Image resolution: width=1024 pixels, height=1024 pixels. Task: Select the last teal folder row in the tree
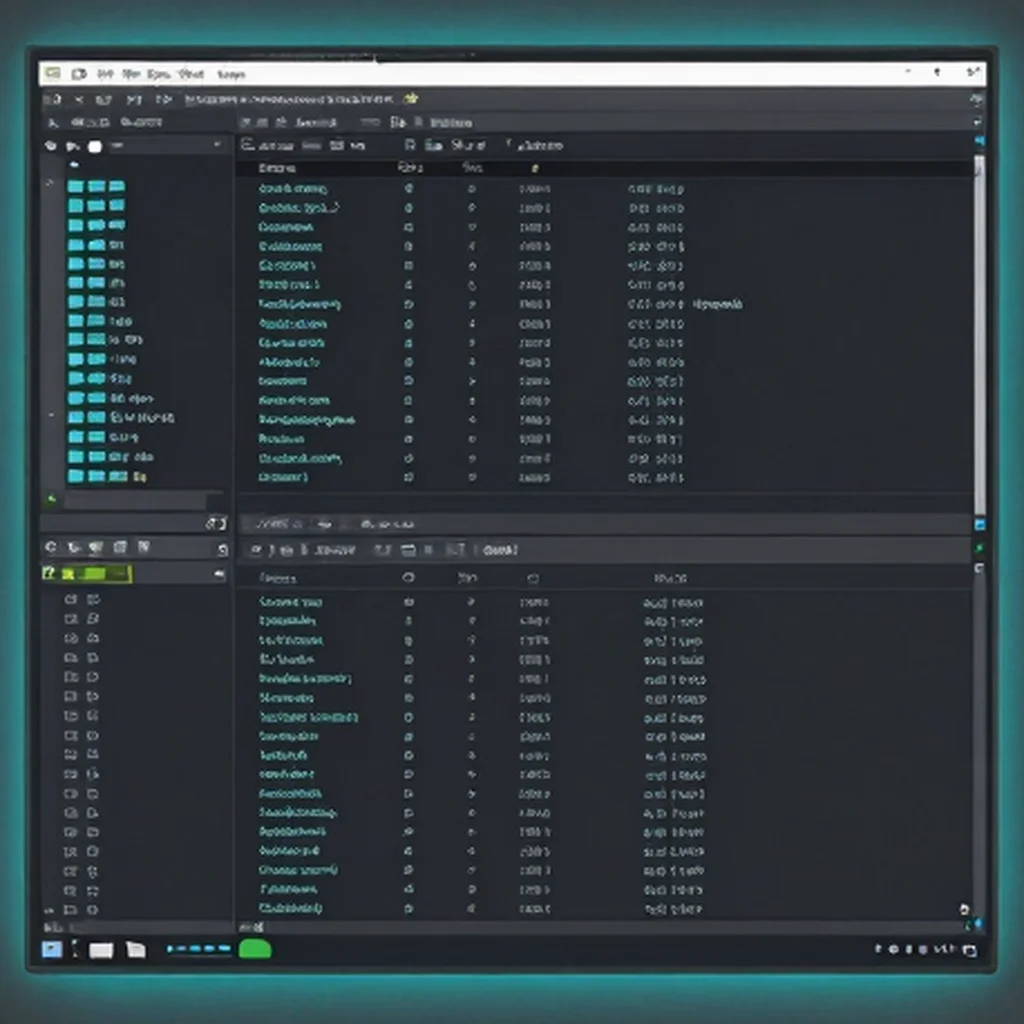click(x=107, y=476)
